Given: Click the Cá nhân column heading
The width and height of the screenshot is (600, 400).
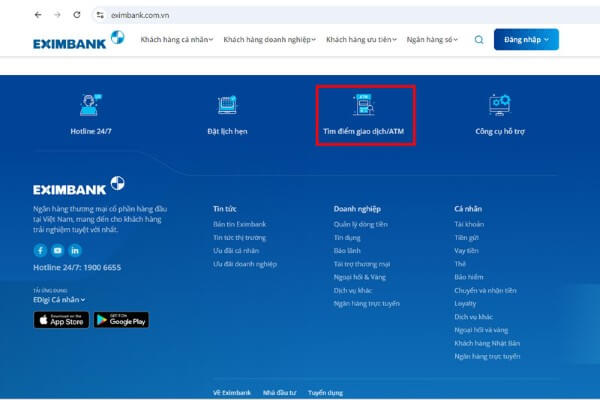Looking at the screenshot, I should click(x=468, y=209).
